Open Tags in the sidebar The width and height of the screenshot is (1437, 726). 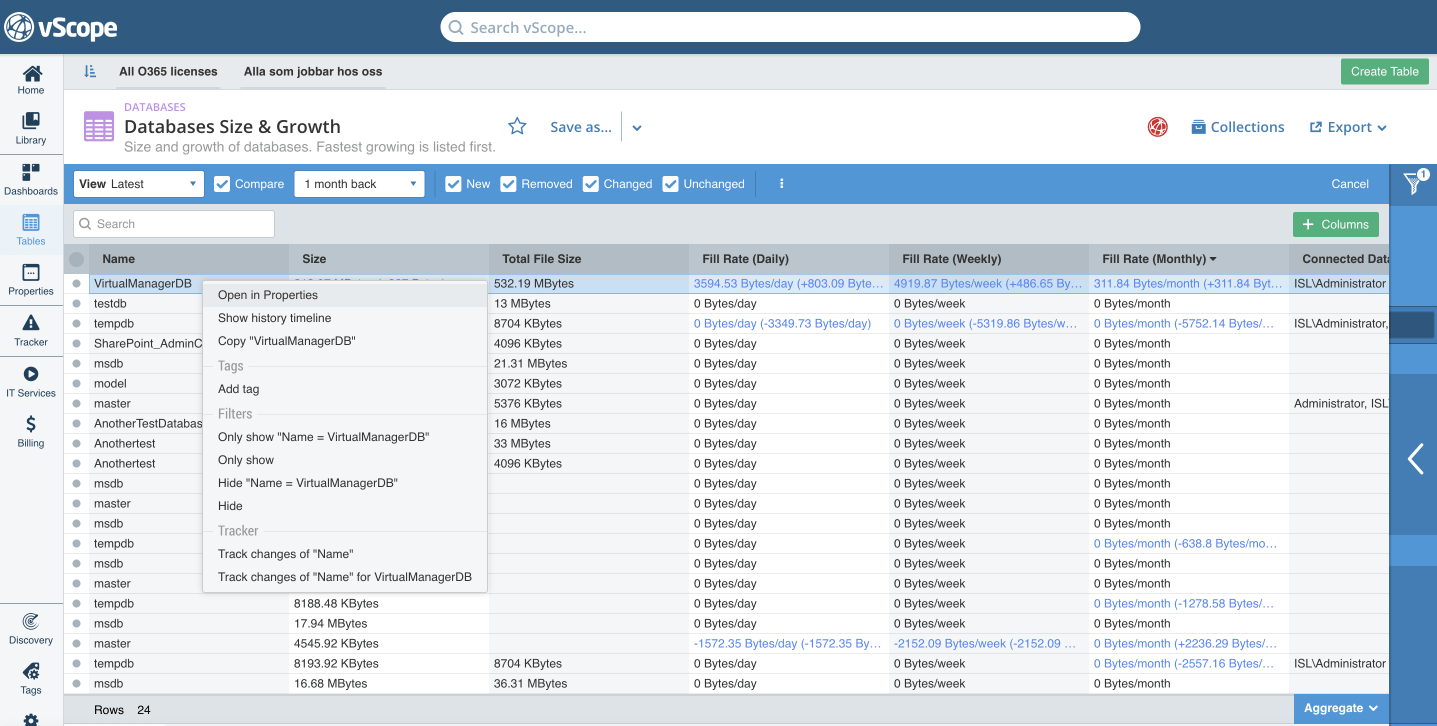(x=31, y=679)
